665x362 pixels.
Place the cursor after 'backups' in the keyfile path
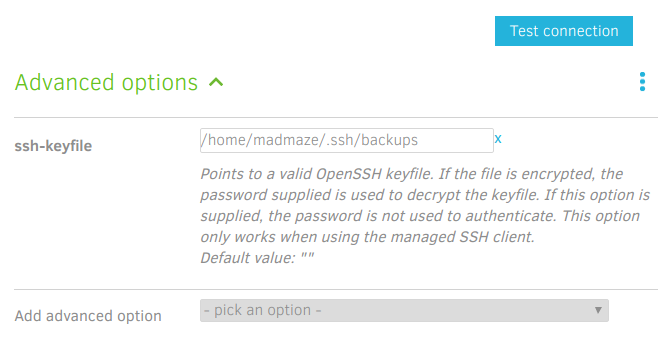[x=419, y=140]
